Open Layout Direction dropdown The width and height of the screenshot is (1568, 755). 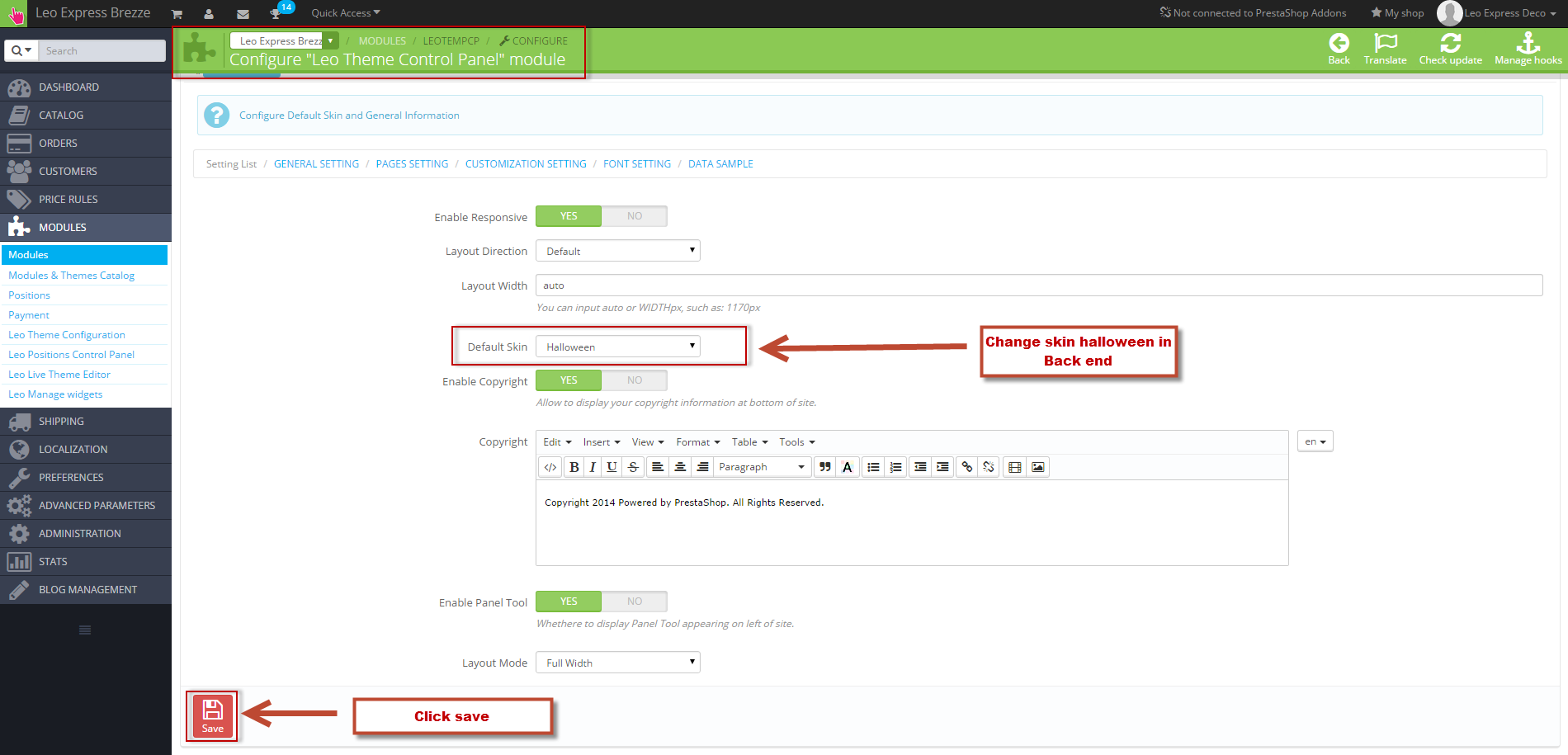coord(618,251)
